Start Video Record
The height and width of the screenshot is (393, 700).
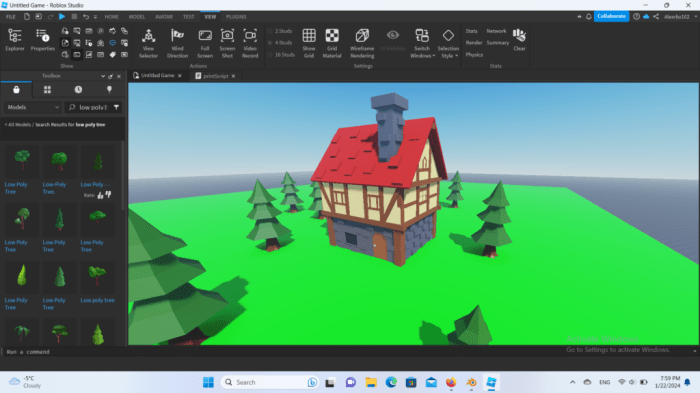[250, 43]
